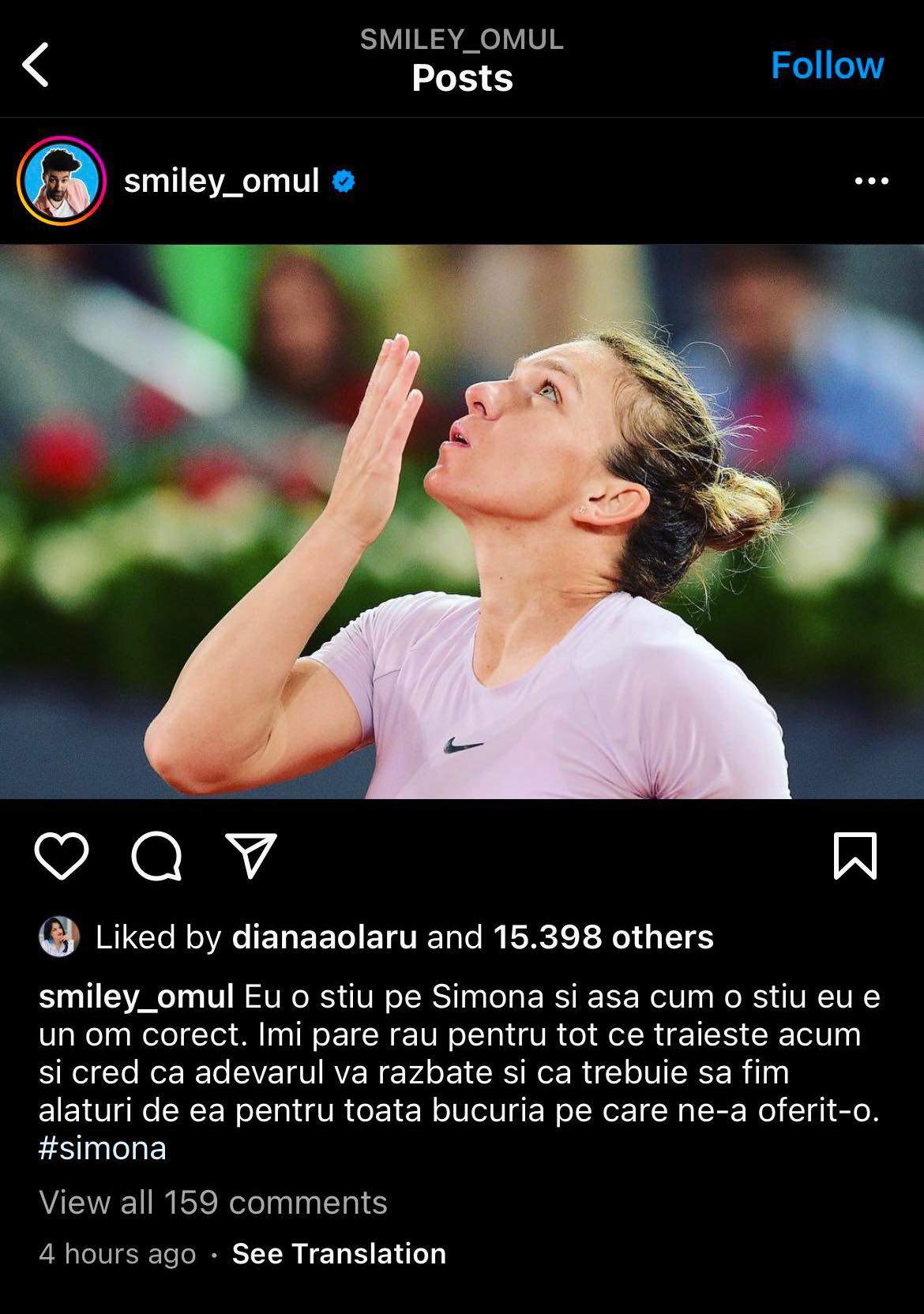This screenshot has height=1314, width=924.
Task: Save the post with the bookmark icon
Action: 855,855
